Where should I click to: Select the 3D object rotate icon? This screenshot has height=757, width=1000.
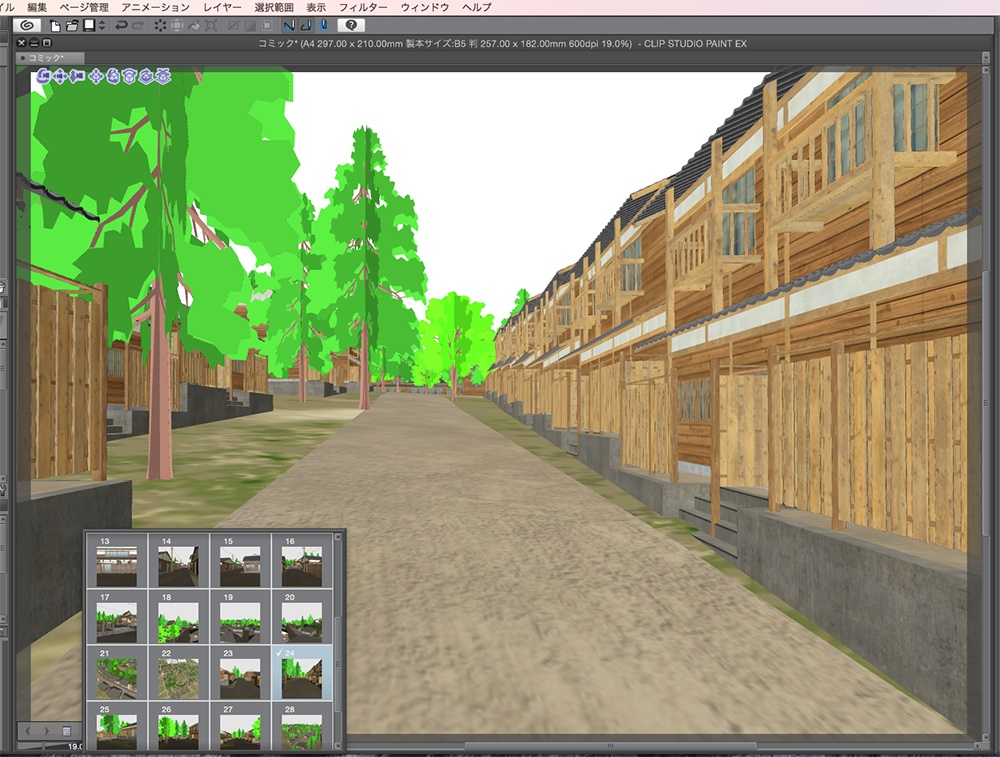click(113, 76)
